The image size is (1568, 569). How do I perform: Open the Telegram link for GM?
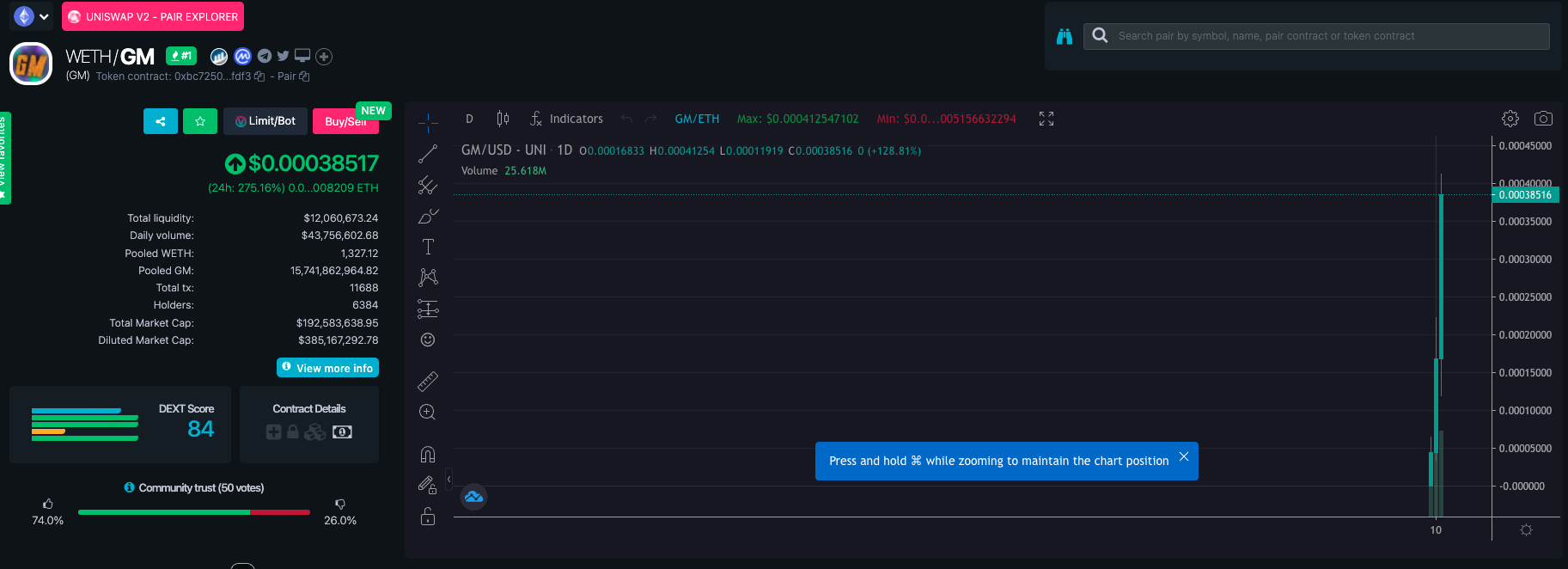click(265, 57)
